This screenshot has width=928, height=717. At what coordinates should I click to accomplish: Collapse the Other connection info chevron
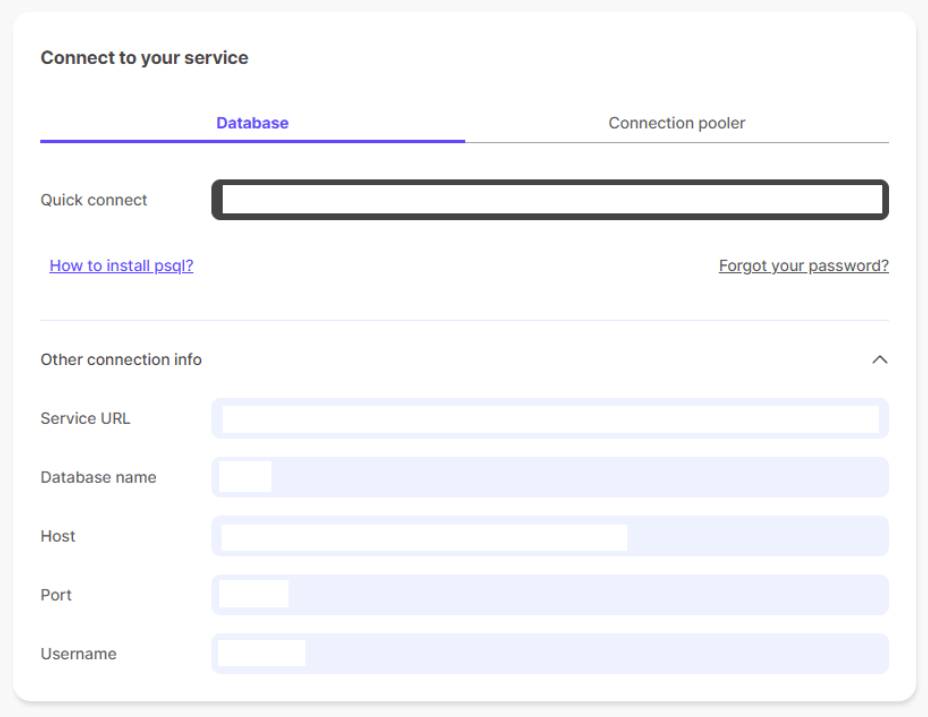click(x=879, y=359)
